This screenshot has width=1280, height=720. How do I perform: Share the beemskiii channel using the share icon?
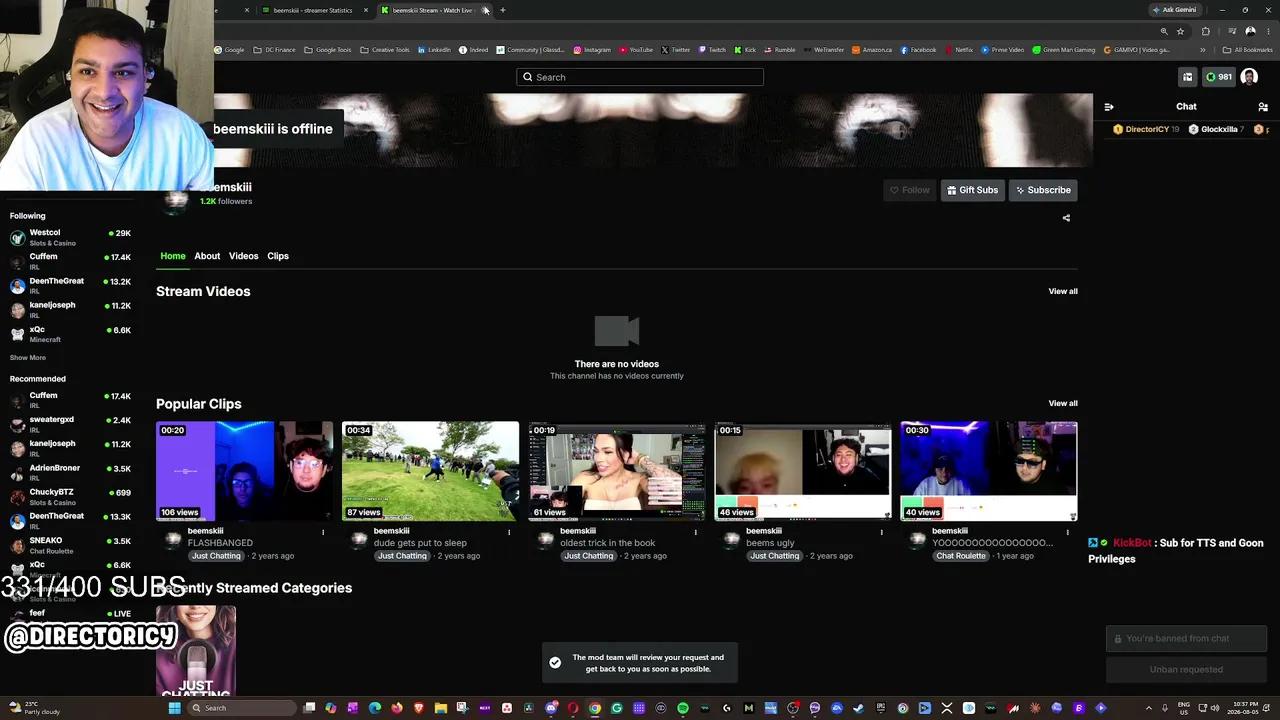coord(1066,218)
